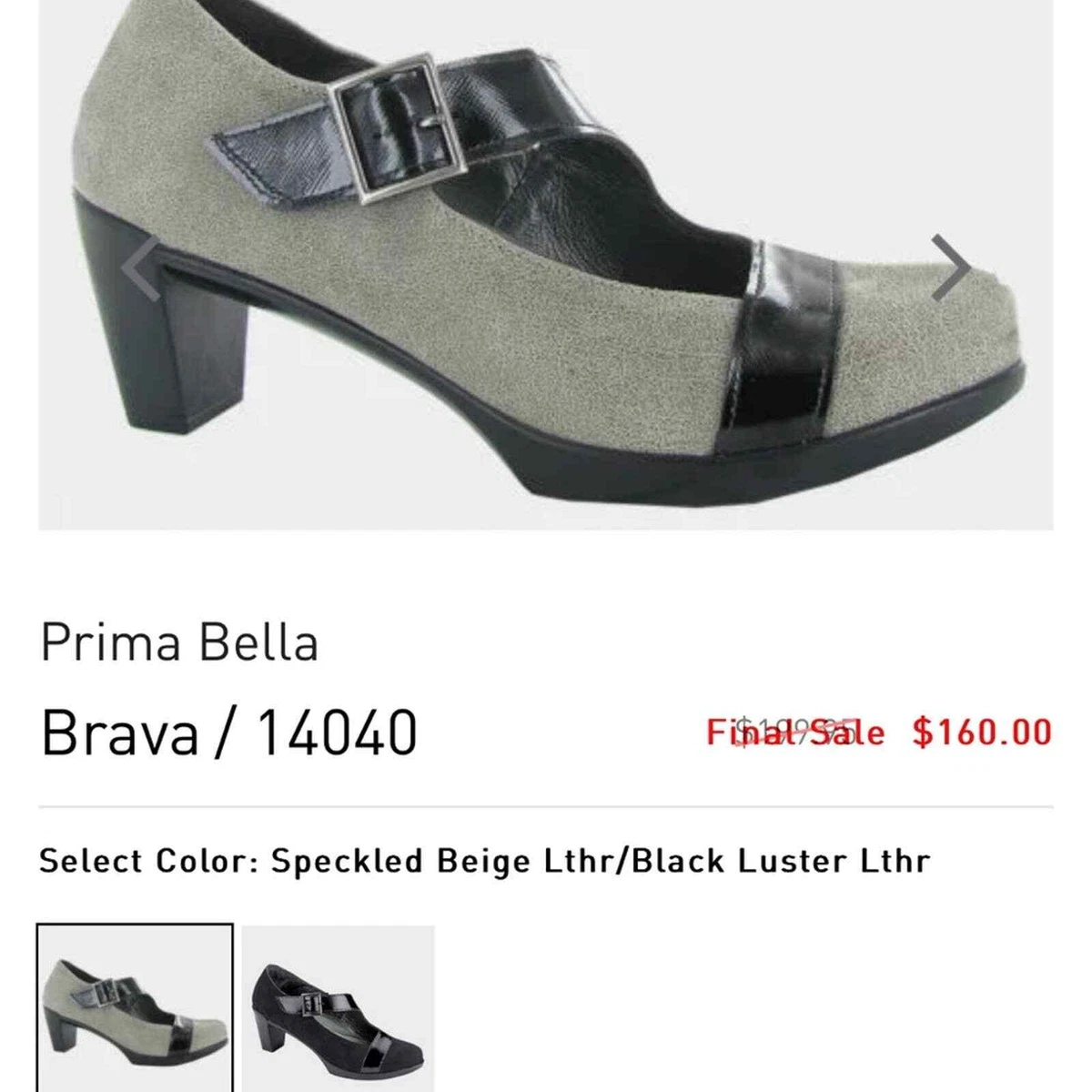
Task: Click the black patent toe band on shoe
Action: 773,346
